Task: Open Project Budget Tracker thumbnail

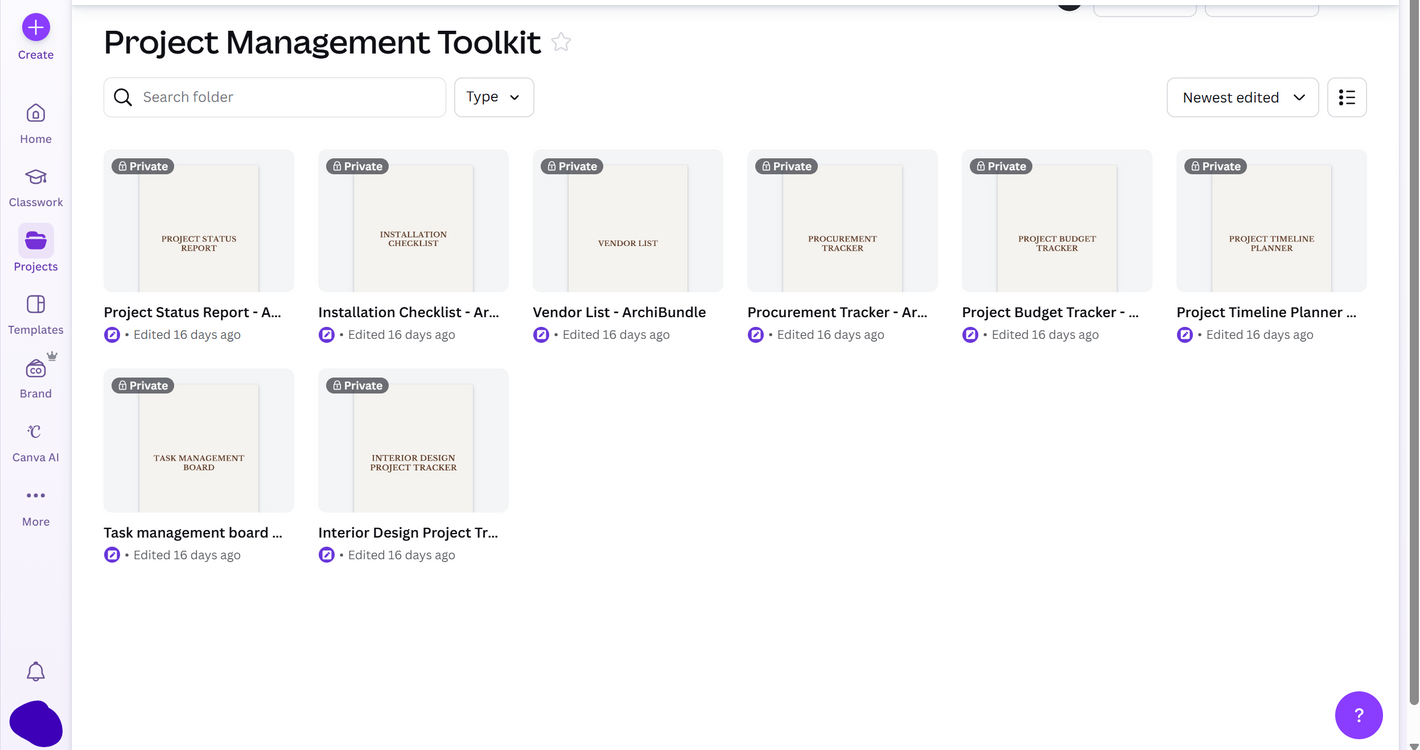Action: coord(1057,221)
